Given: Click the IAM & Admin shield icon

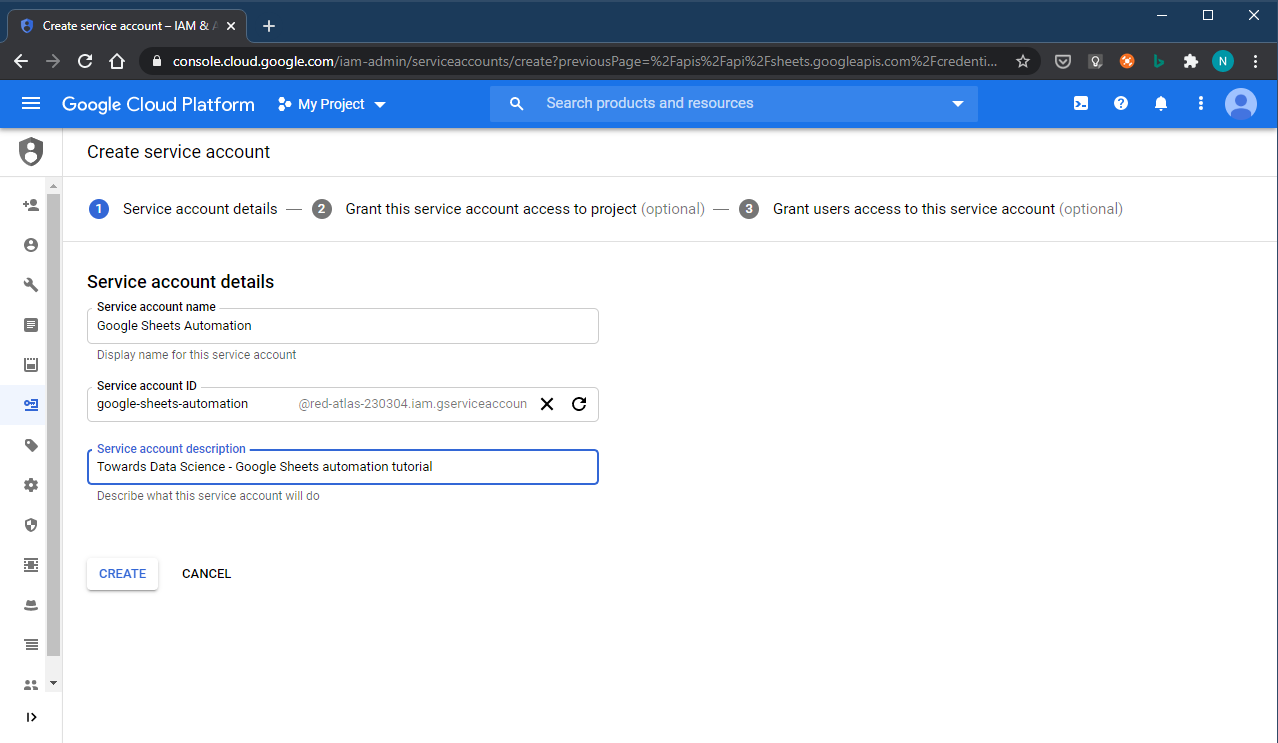Looking at the screenshot, I should click(31, 152).
